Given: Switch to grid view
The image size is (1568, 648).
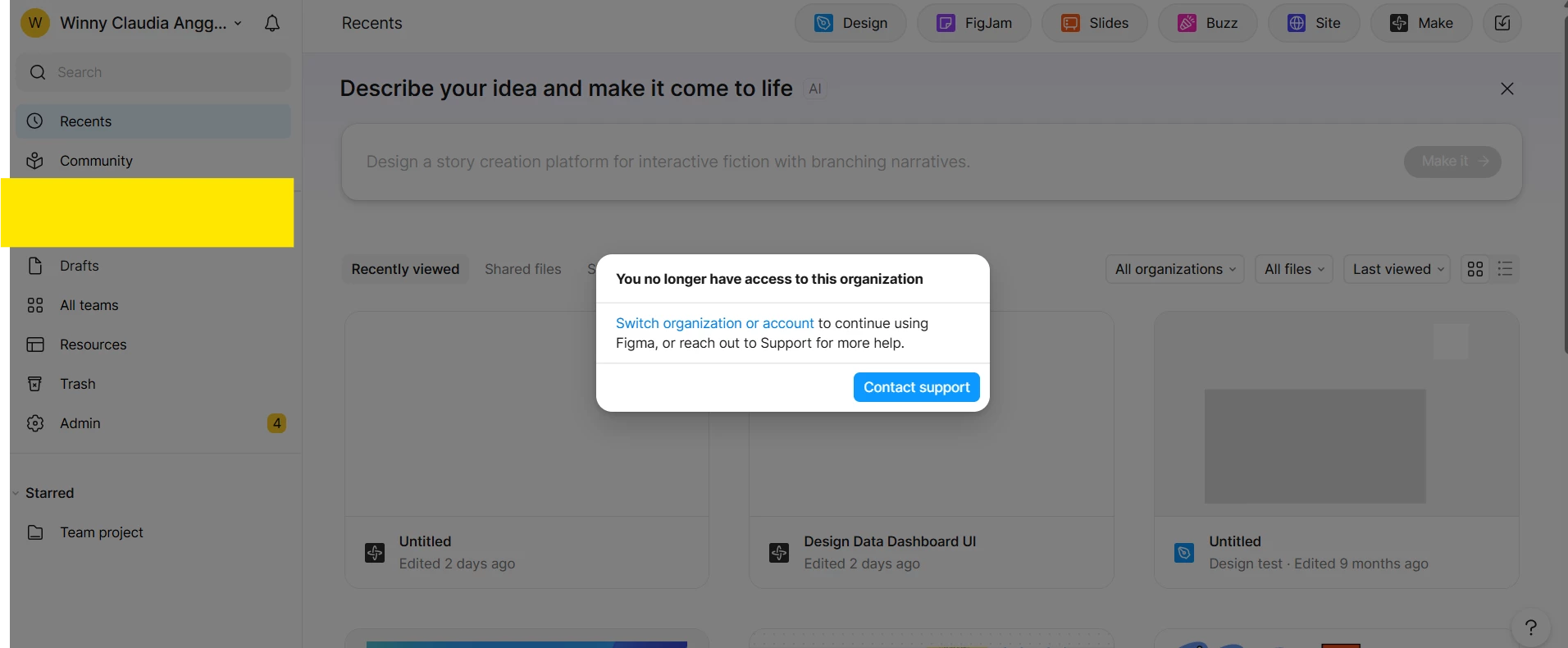Looking at the screenshot, I should pyautogui.click(x=1475, y=269).
